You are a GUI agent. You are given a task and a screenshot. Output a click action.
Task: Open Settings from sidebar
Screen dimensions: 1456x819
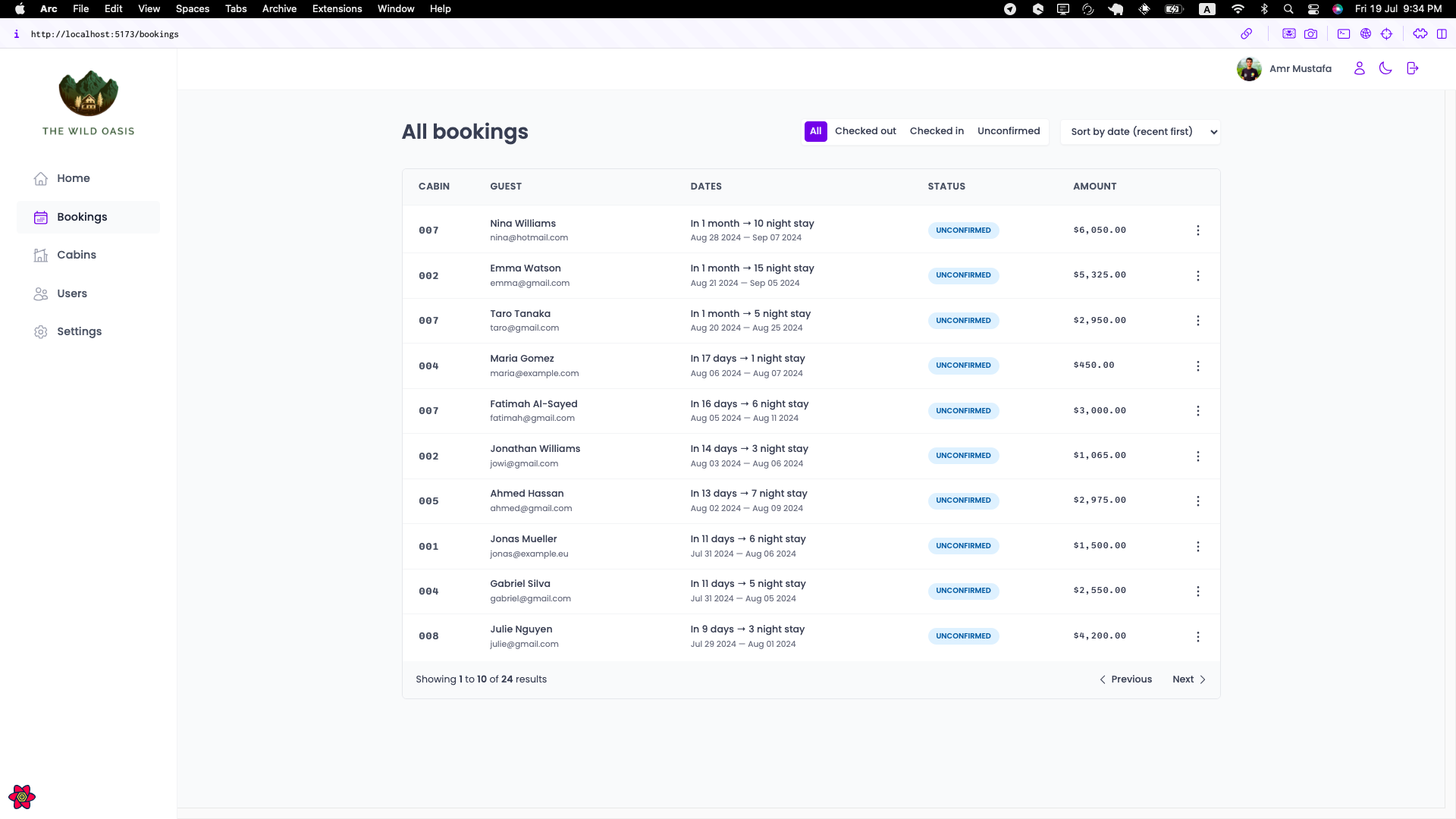click(x=79, y=331)
